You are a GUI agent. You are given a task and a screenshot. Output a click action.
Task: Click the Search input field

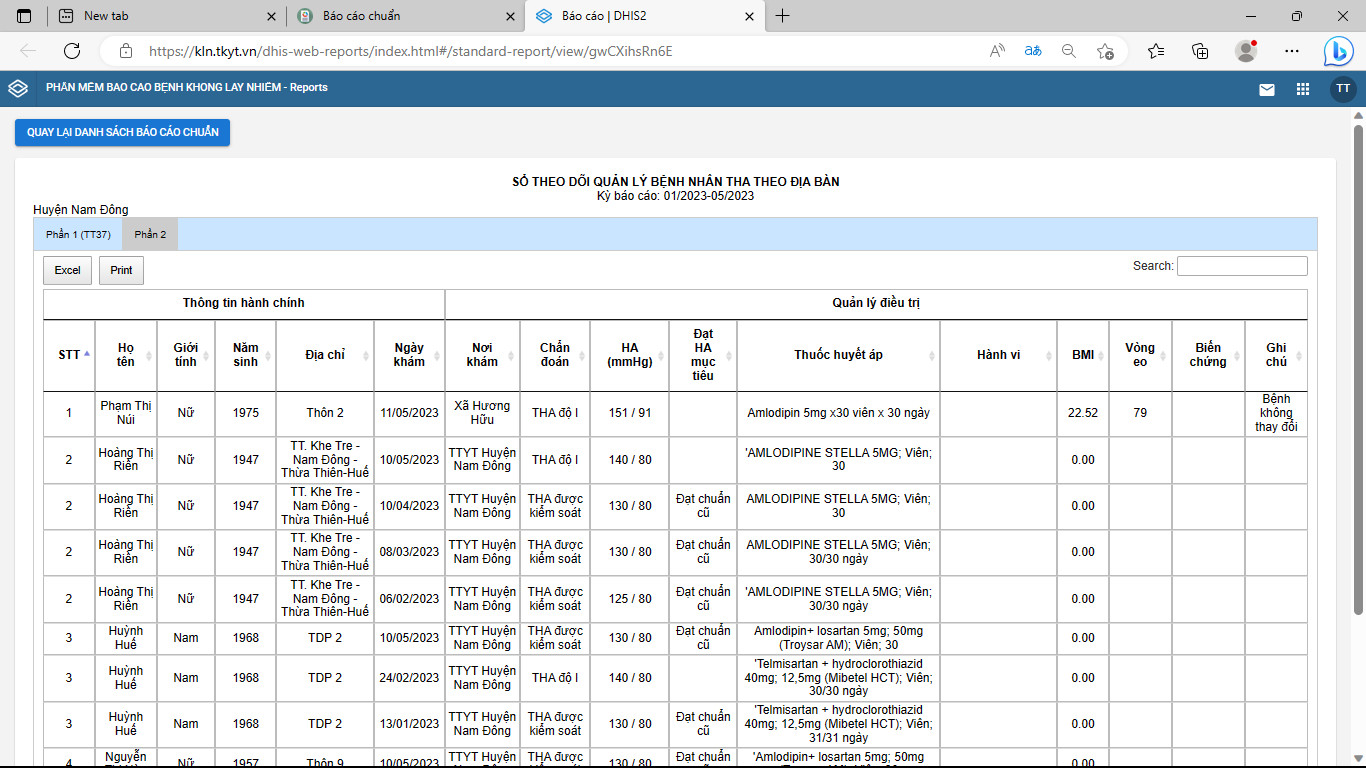point(1241,266)
